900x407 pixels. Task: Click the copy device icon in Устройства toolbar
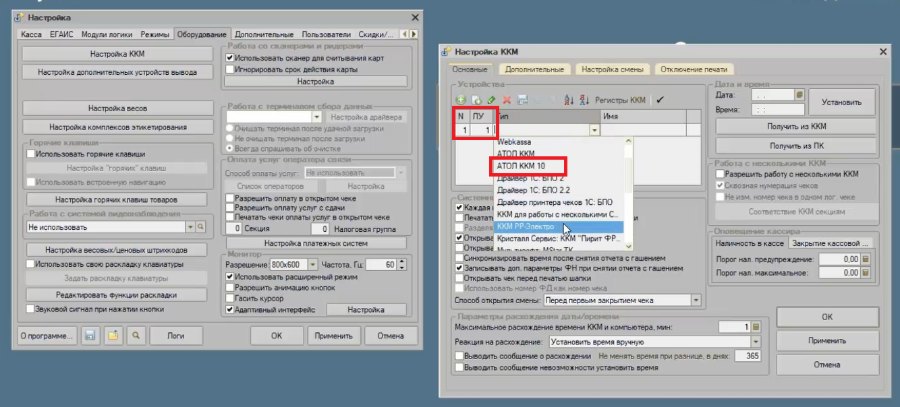476,100
